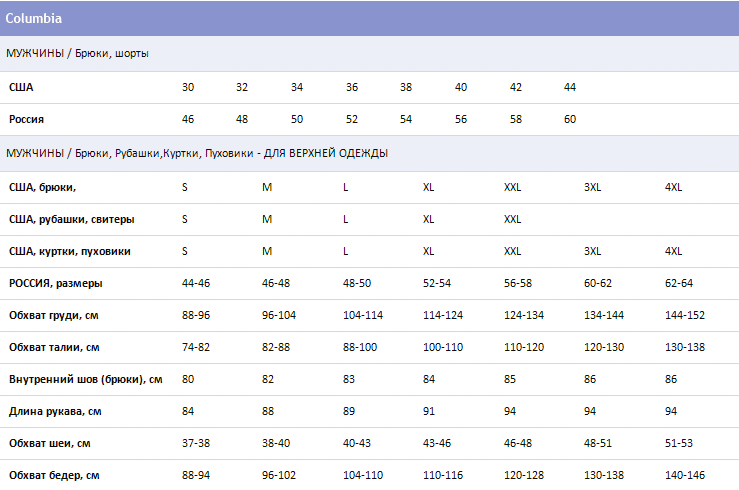
Task: Select 4XL in the брюки row
Action: pyautogui.click(x=673, y=188)
